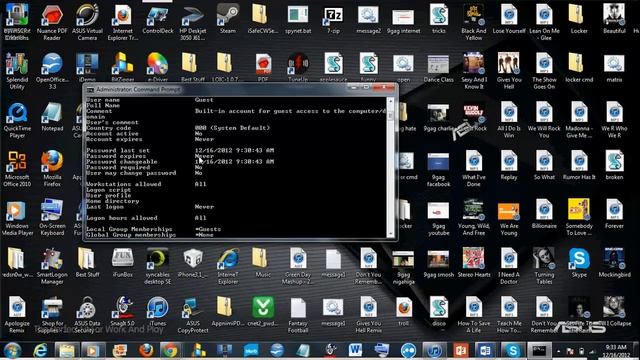
Task: Select Mozilla Firefox desktop shortcut
Action: [52, 169]
